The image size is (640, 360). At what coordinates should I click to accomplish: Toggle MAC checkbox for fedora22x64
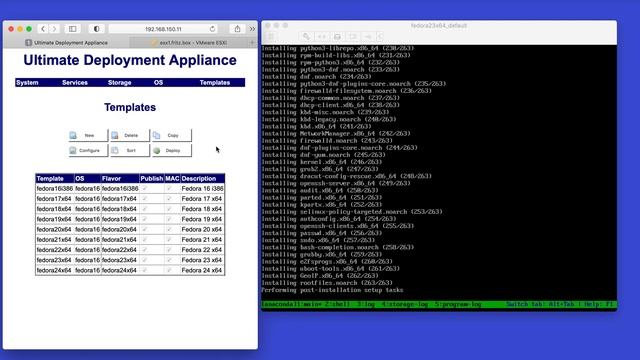[169, 249]
